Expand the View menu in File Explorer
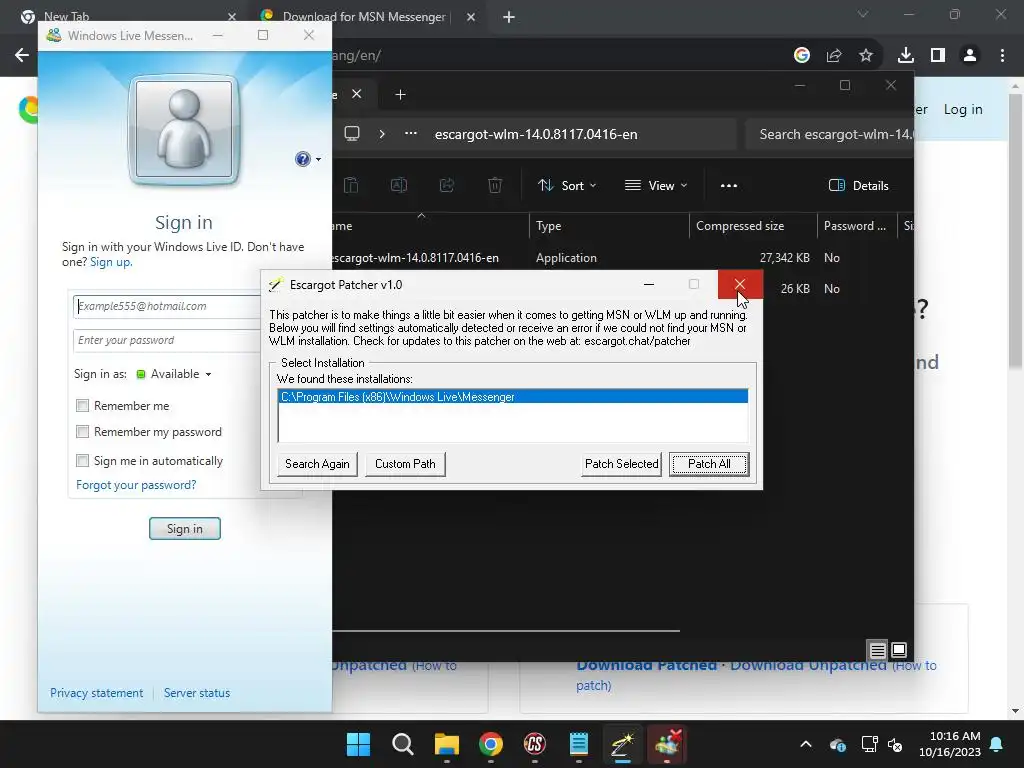The width and height of the screenshot is (1024, 768). click(x=656, y=185)
